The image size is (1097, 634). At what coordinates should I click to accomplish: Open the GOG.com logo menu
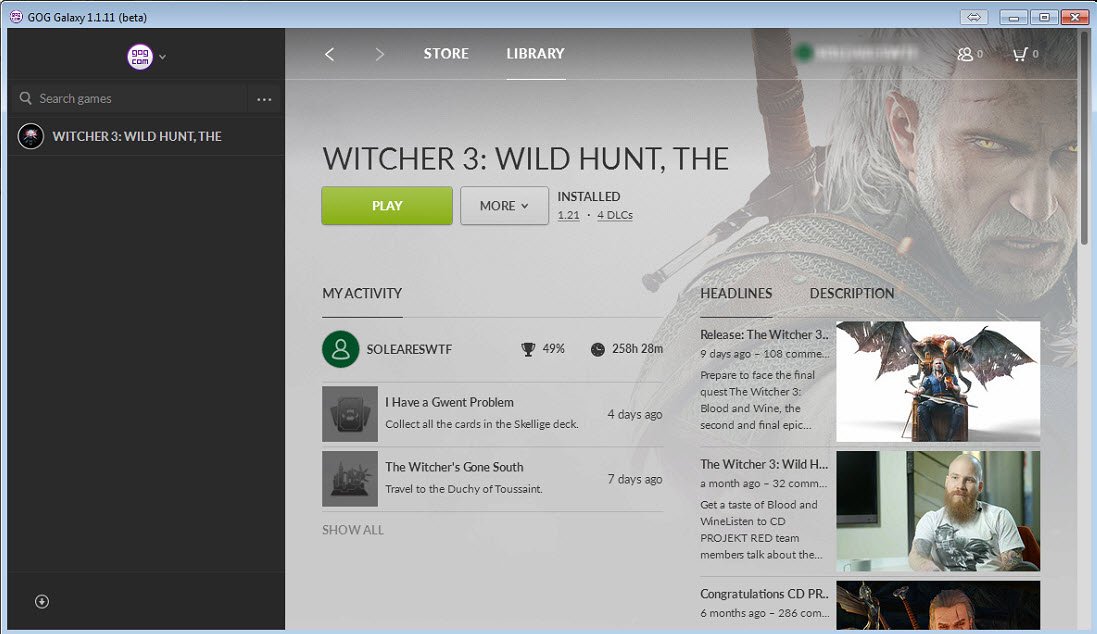[x=140, y=57]
